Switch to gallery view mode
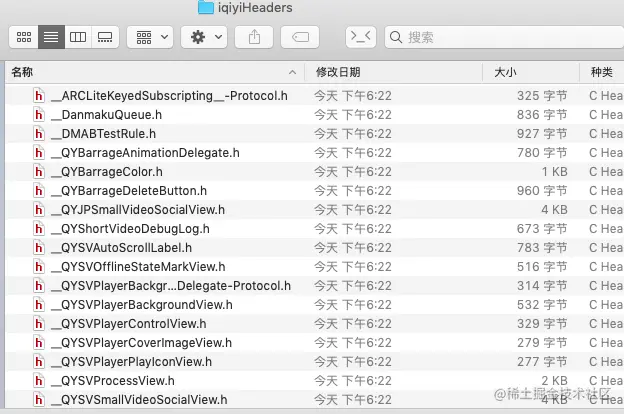The image size is (624, 414). [105, 37]
